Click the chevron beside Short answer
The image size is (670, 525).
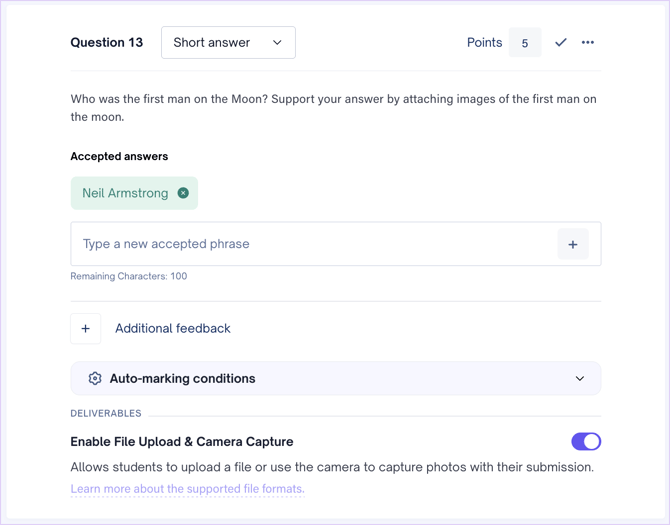[277, 43]
